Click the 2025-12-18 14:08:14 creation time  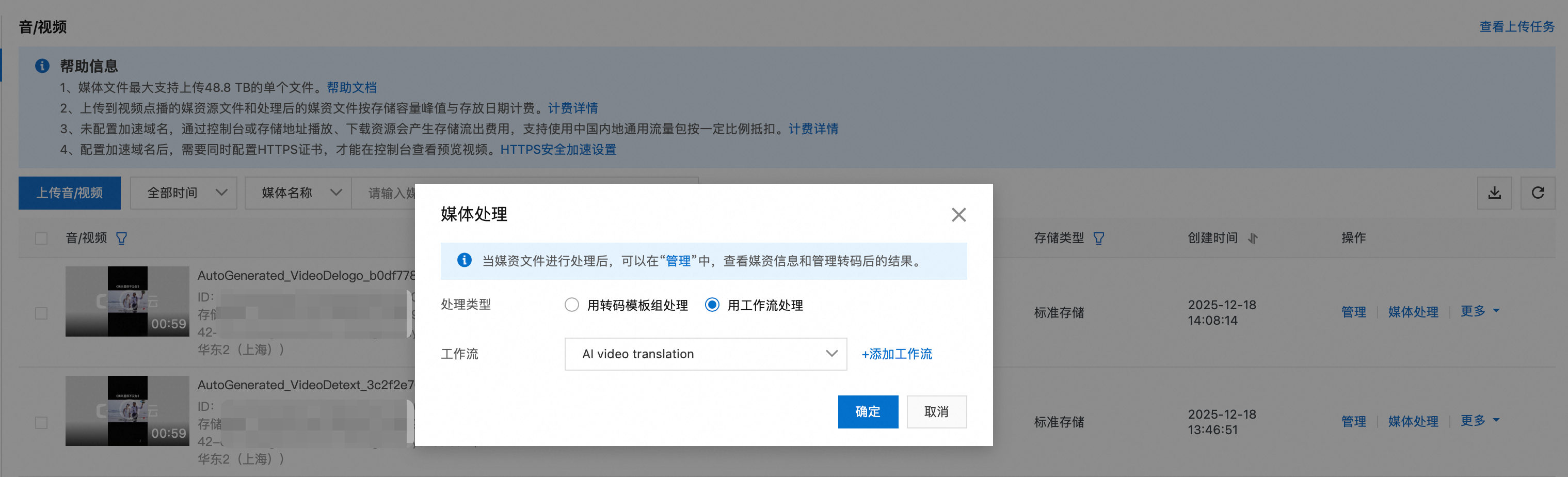click(x=1222, y=312)
